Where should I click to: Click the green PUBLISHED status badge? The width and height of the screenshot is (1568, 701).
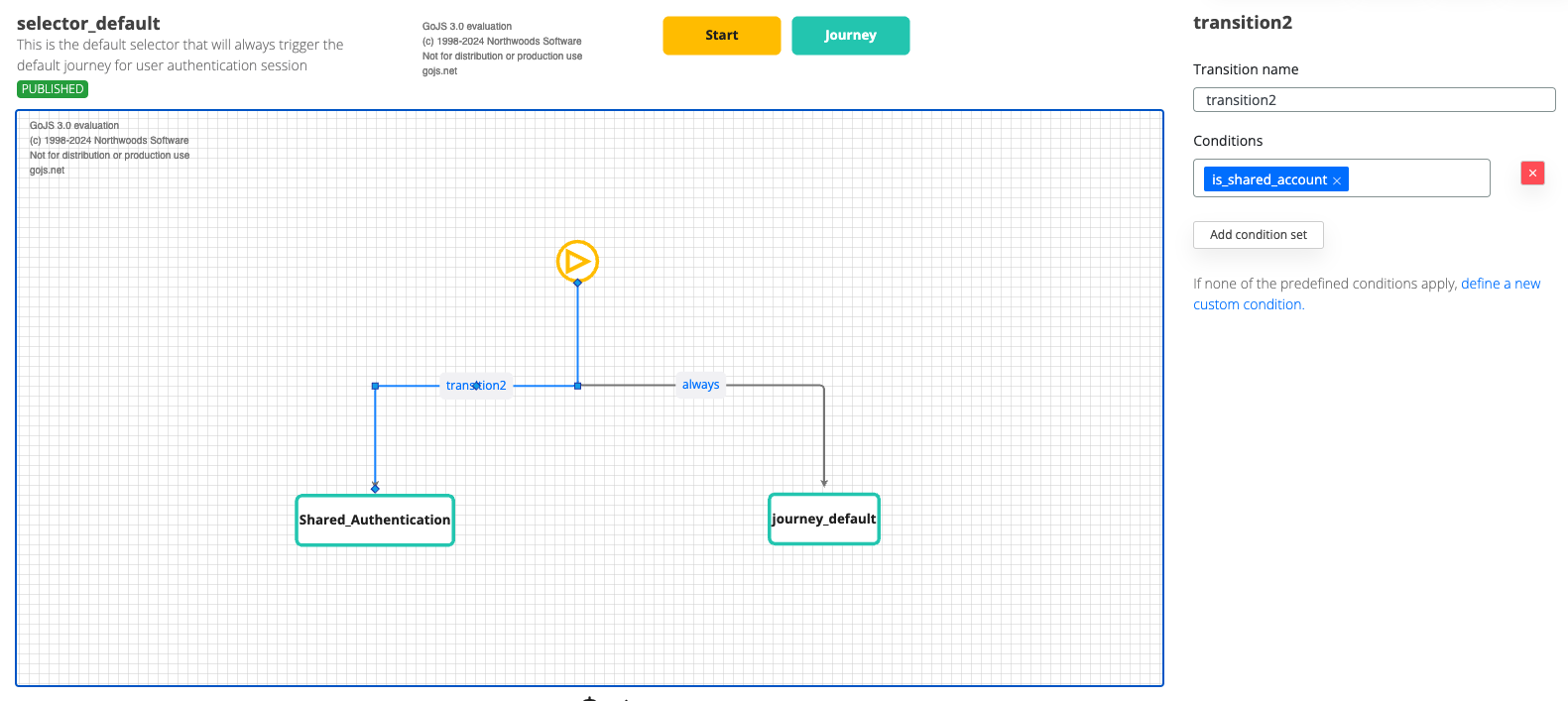pyautogui.click(x=53, y=89)
